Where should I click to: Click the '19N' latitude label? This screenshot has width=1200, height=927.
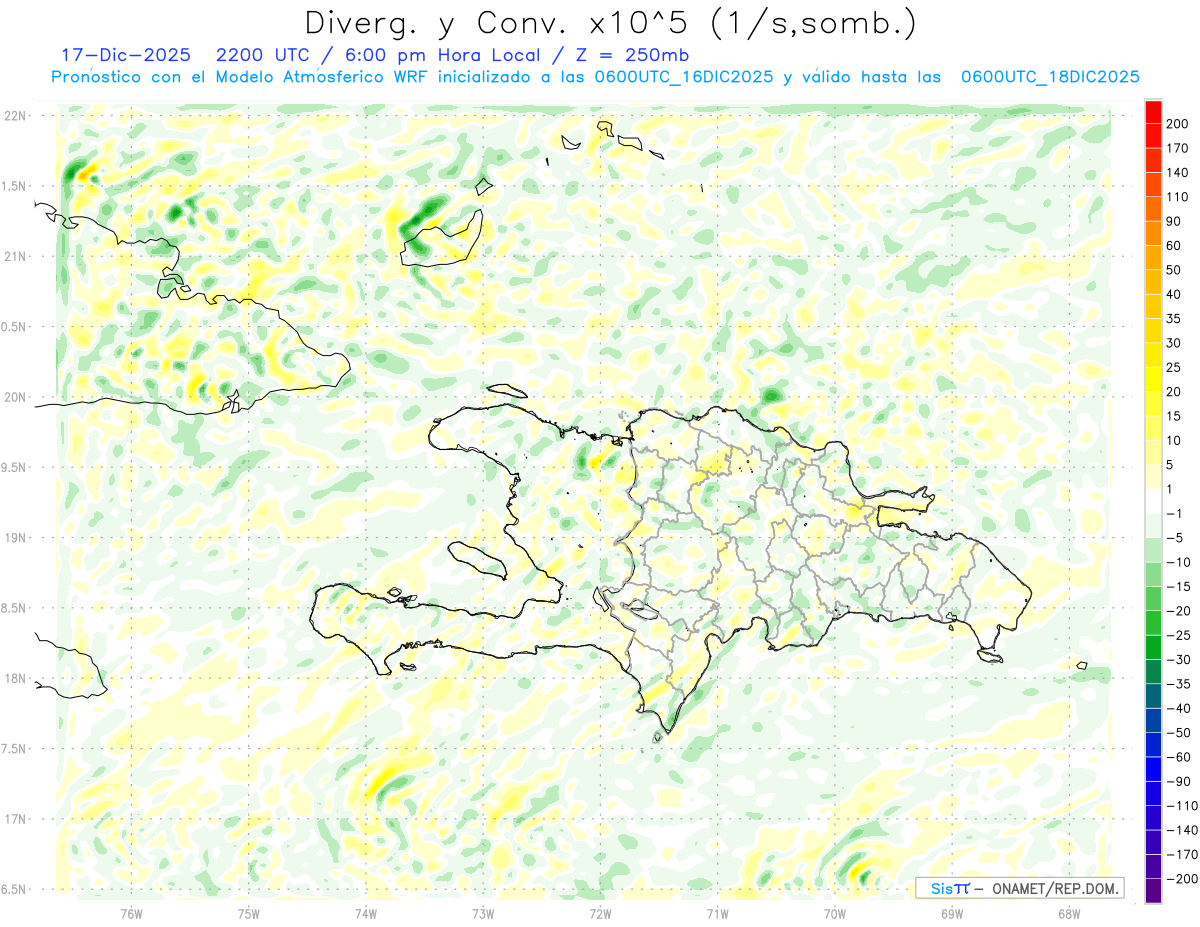15,538
